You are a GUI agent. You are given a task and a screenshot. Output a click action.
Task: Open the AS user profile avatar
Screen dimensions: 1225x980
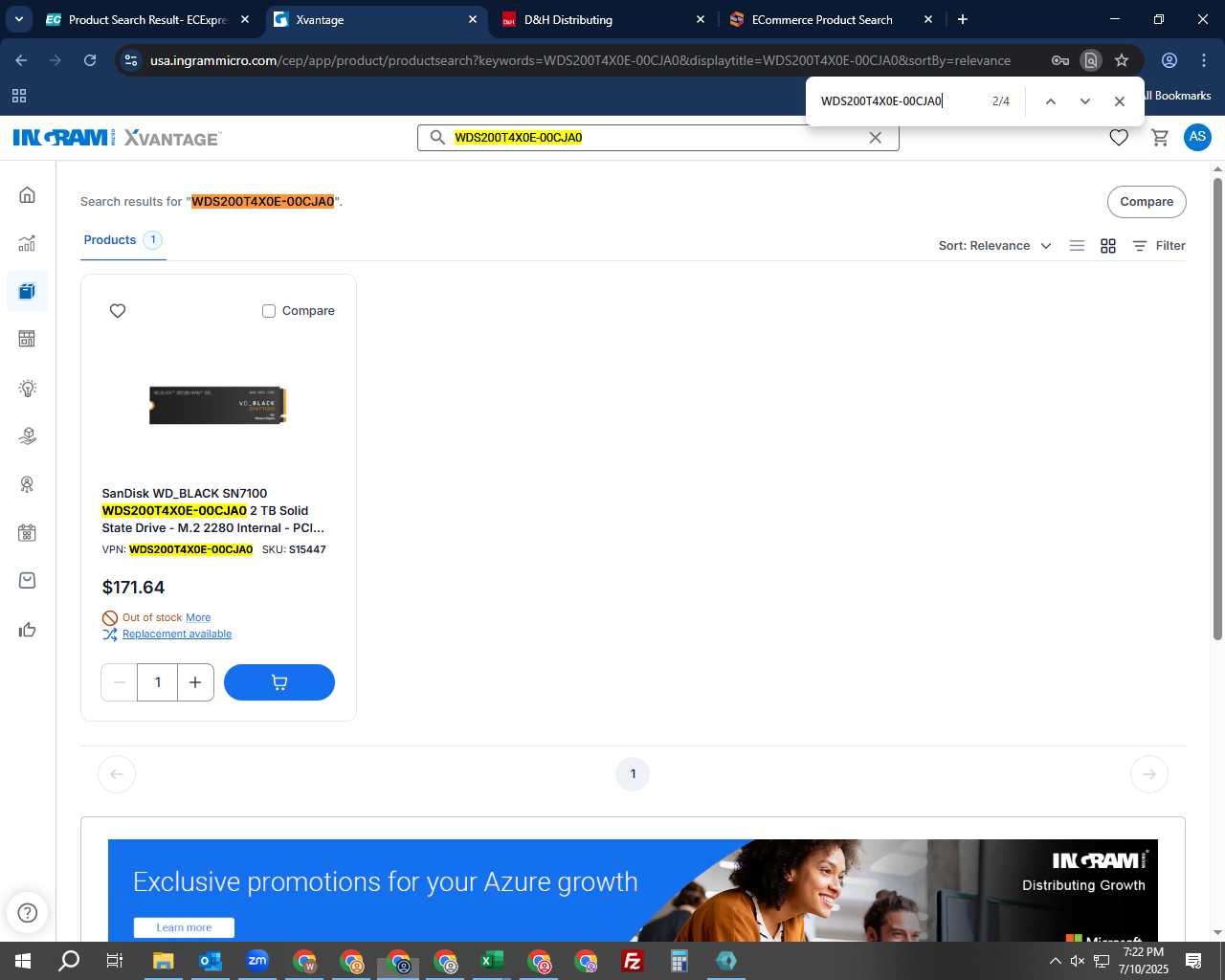pyautogui.click(x=1197, y=137)
